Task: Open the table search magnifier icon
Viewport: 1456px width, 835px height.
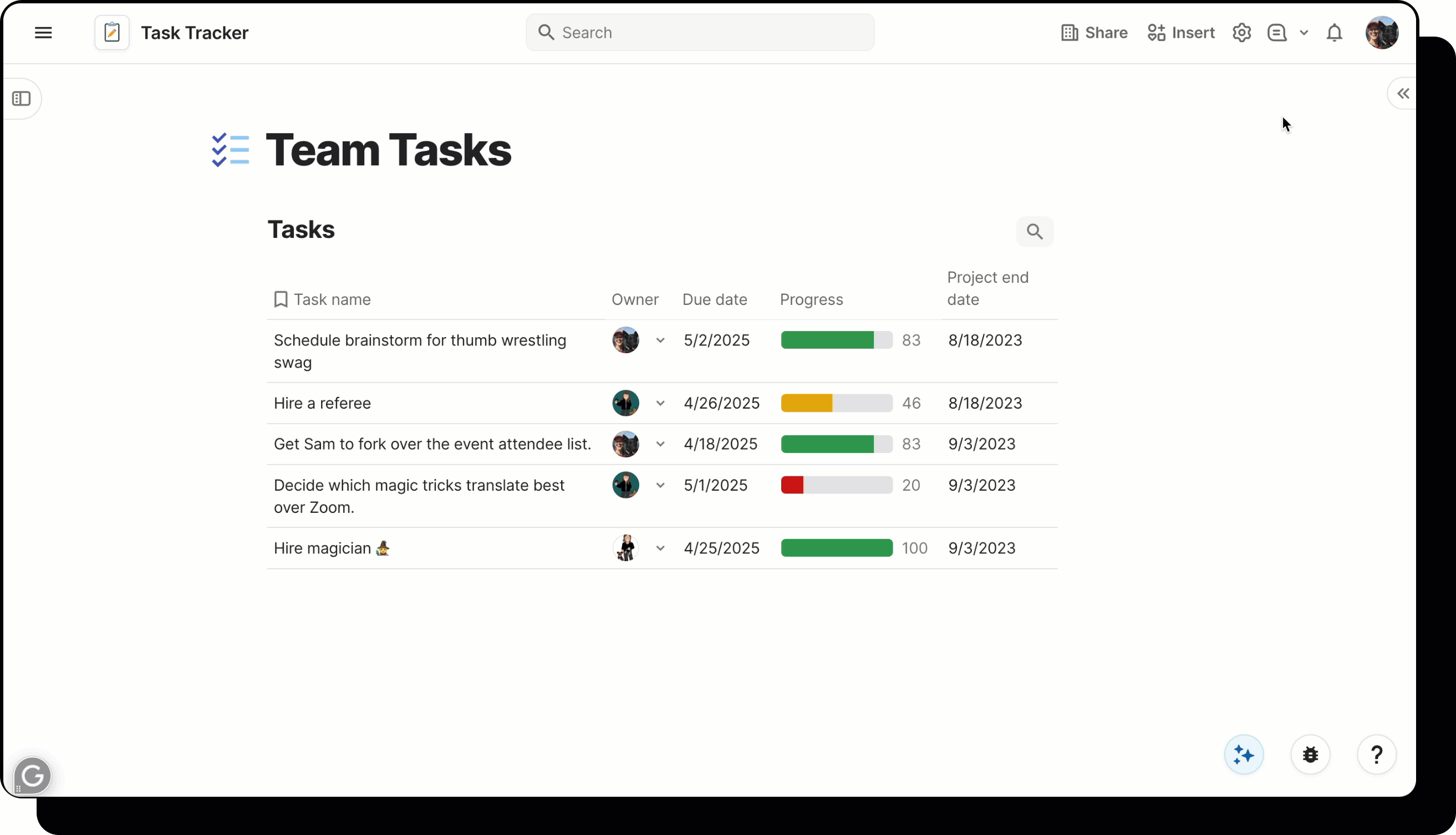Action: pos(1035,231)
